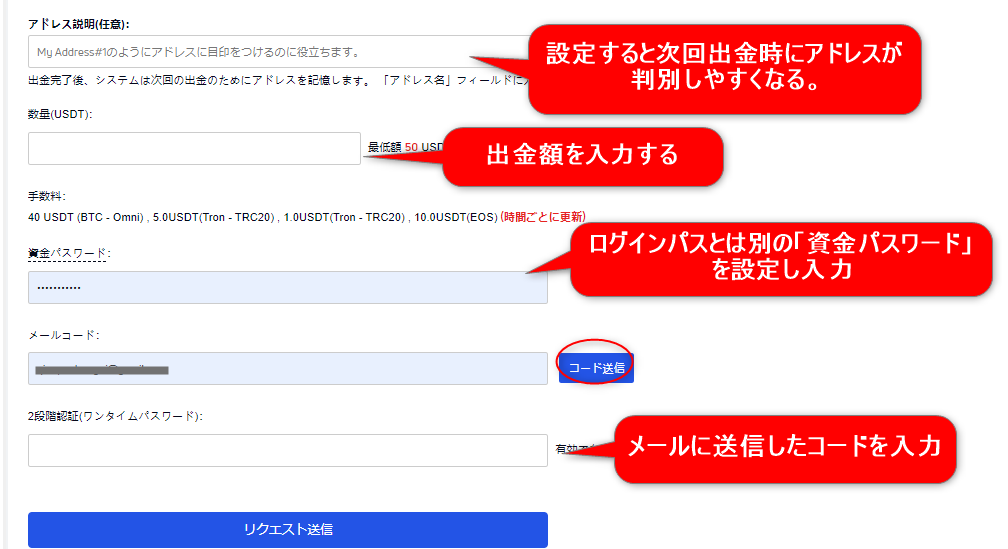Click the 2段階認証(ワンタイムパスワード) label

[115, 416]
